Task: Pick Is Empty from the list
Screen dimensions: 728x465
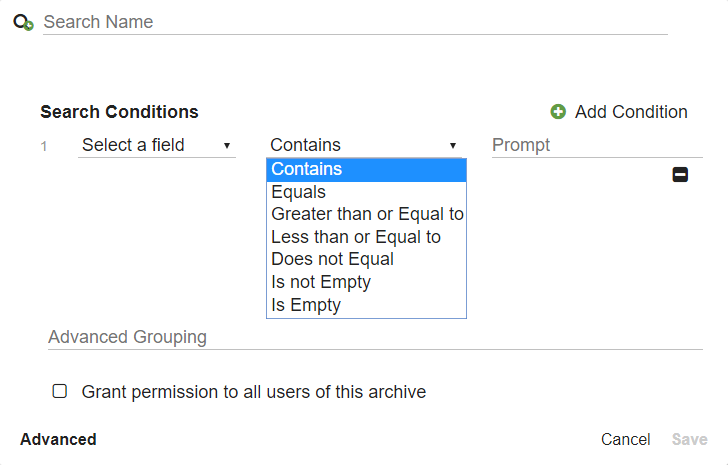Action: click(366, 305)
